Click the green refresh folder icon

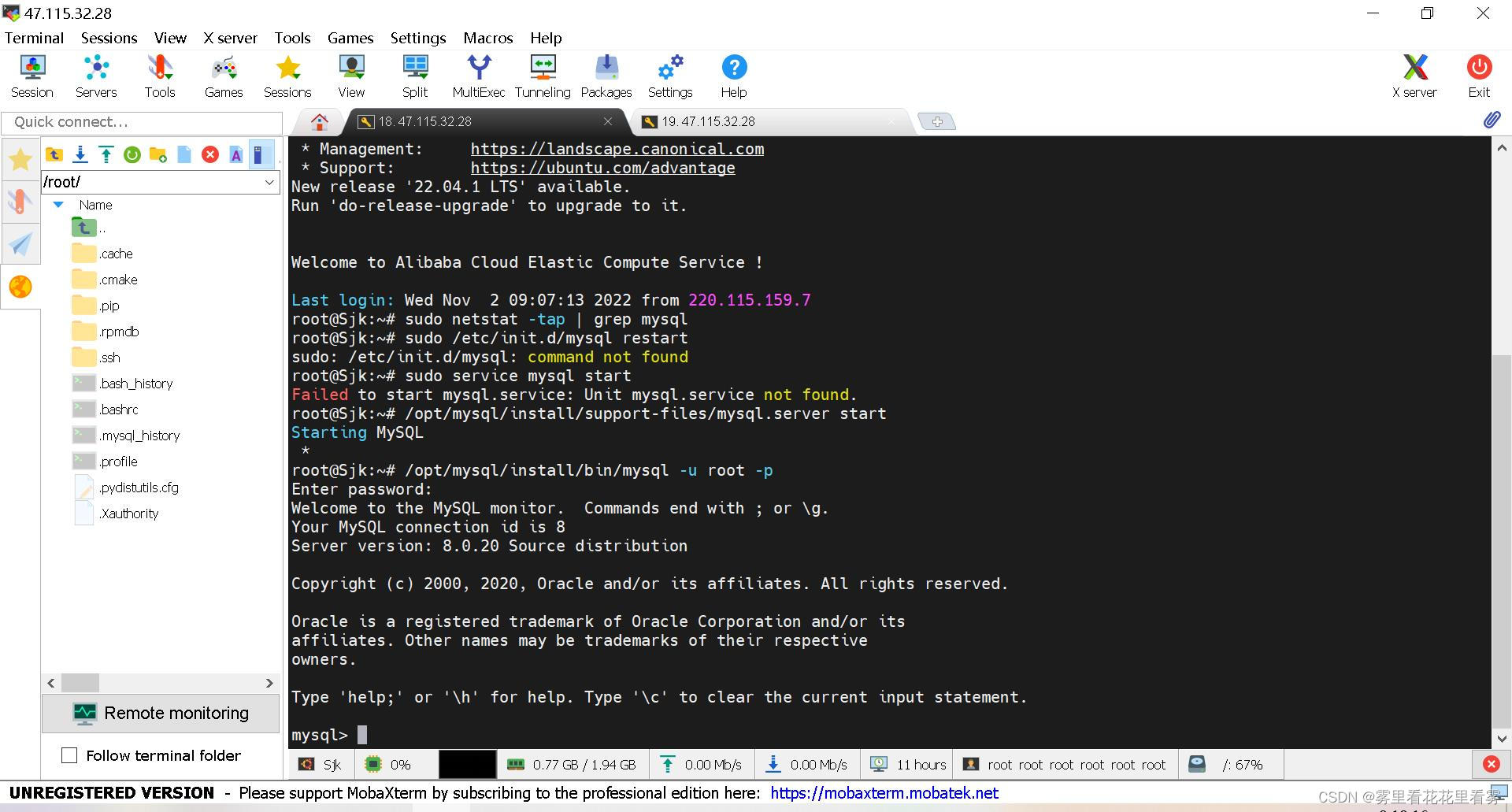[x=132, y=154]
